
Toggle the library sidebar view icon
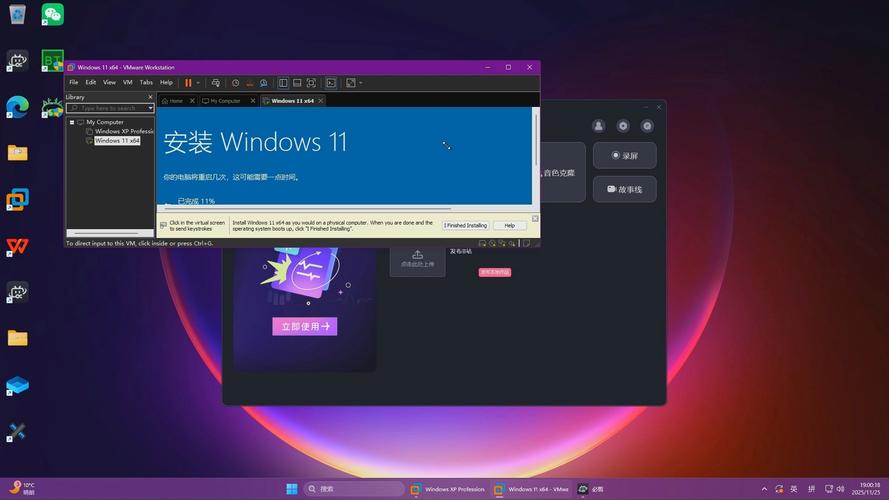pyautogui.click(x=283, y=83)
